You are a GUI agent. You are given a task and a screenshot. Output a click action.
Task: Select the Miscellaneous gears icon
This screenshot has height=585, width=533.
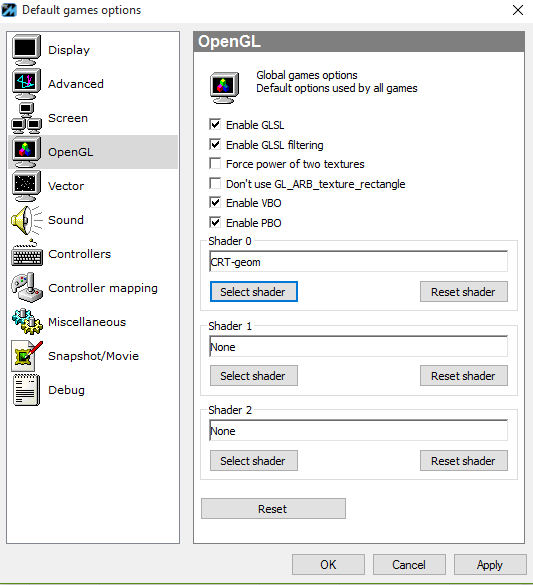[x=27, y=322]
